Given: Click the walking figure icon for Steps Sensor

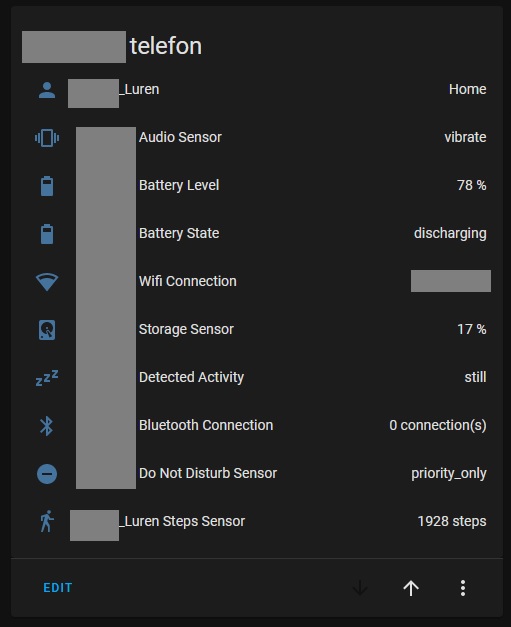Looking at the screenshot, I should (47, 521).
